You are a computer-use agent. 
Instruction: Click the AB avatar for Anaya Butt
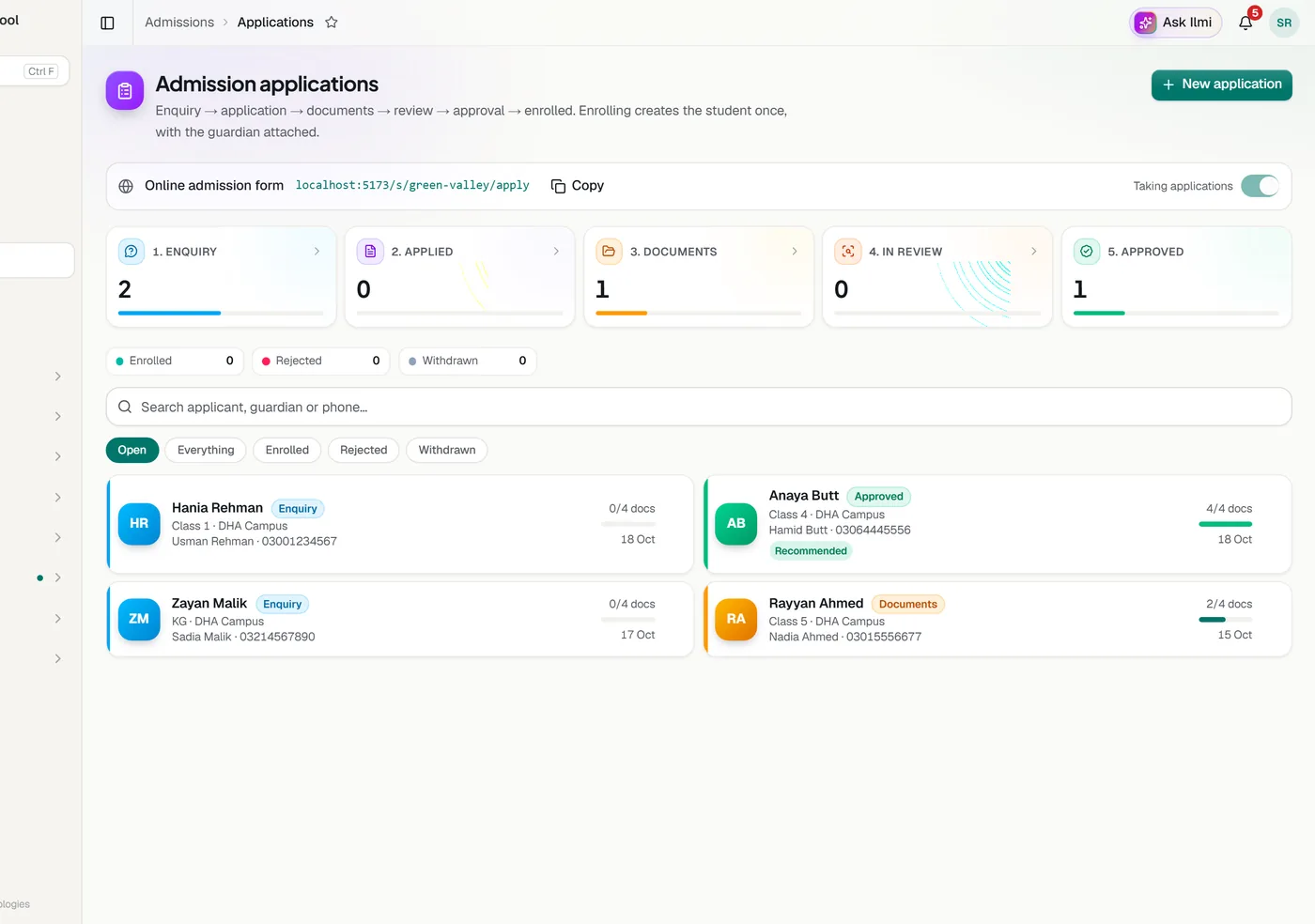(x=736, y=524)
